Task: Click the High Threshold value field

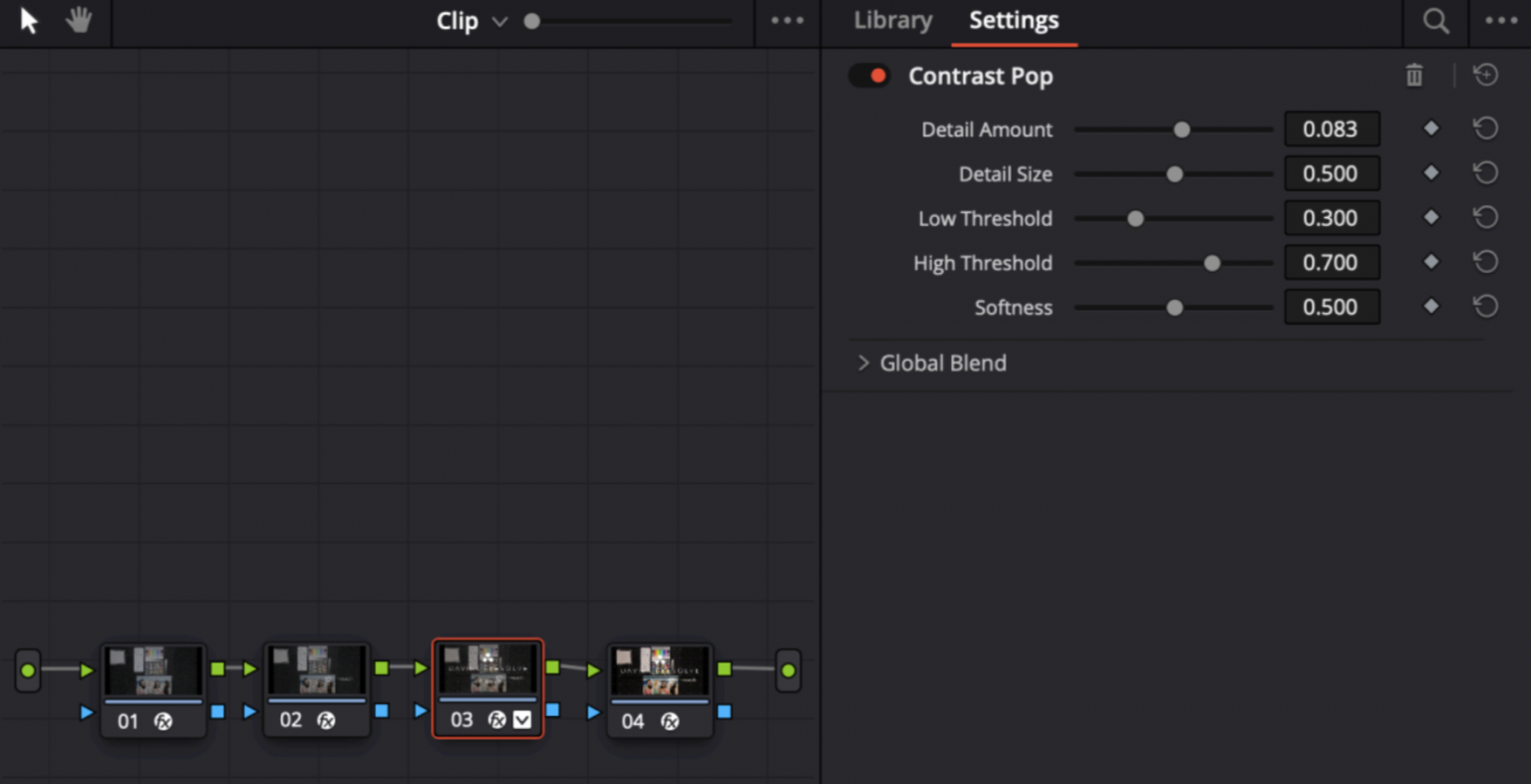Action: pos(1331,263)
